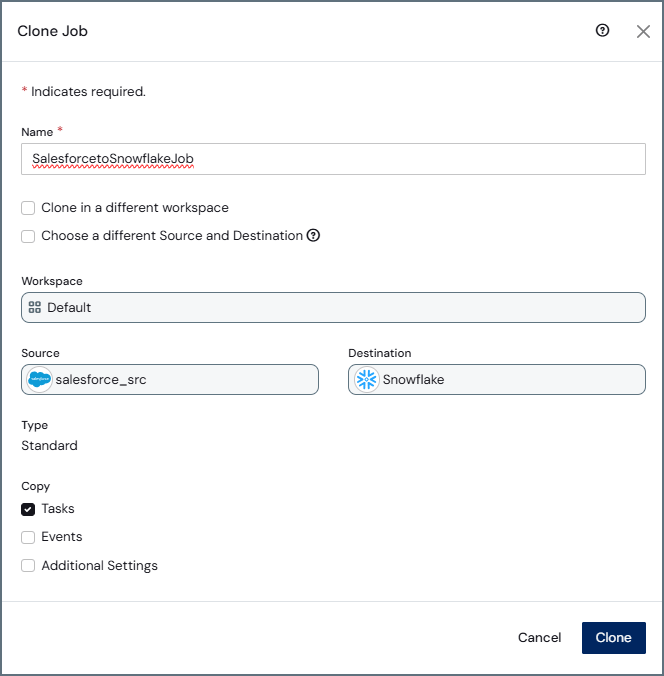Screen dimensions: 664x676
Task: Click the Indicates required note
Action: [84, 91]
